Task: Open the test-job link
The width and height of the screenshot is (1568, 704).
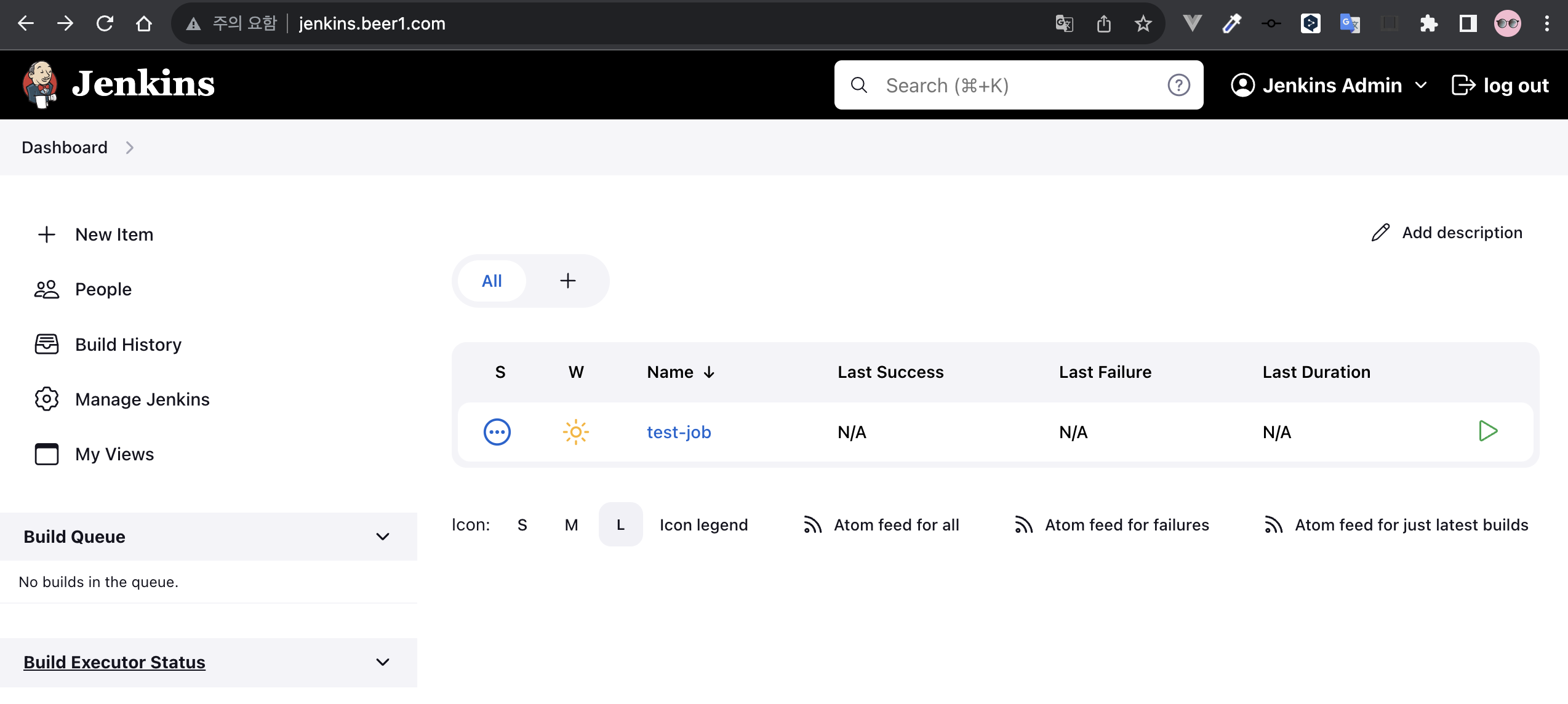Action: tap(679, 432)
